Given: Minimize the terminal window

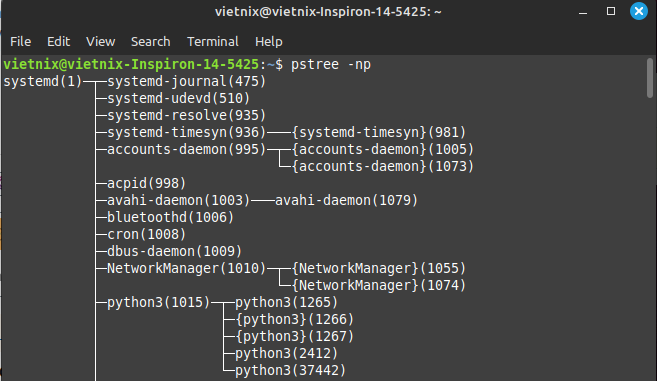Looking at the screenshot, I should coord(582,12).
